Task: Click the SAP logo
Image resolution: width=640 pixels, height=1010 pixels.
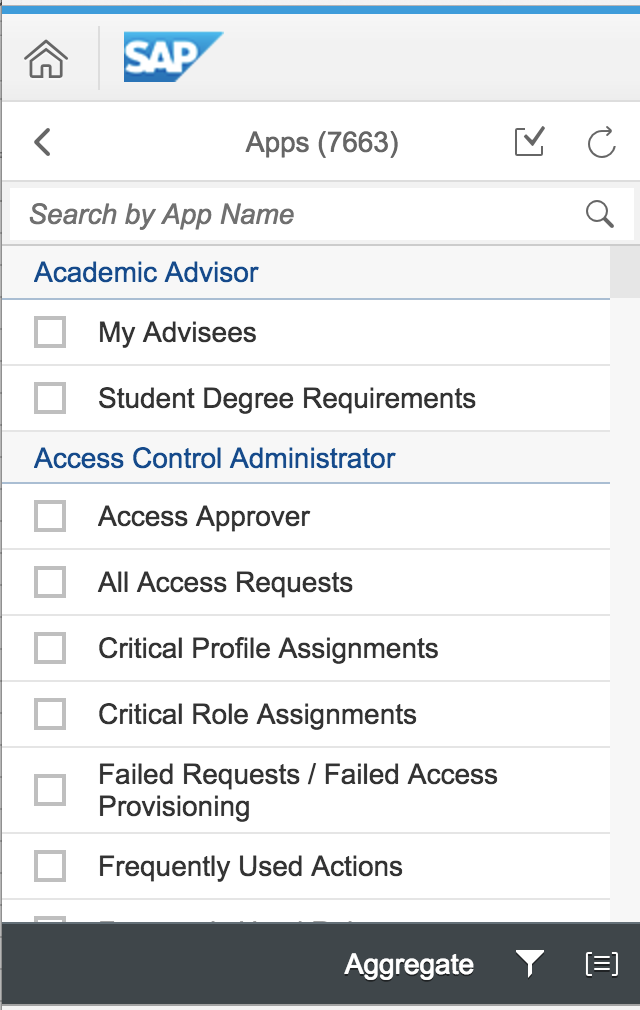Action: point(173,57)
